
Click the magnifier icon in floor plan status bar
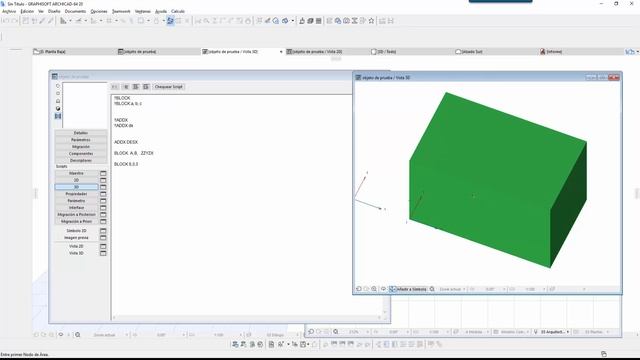pyautogui.click(x=336, y=332)
